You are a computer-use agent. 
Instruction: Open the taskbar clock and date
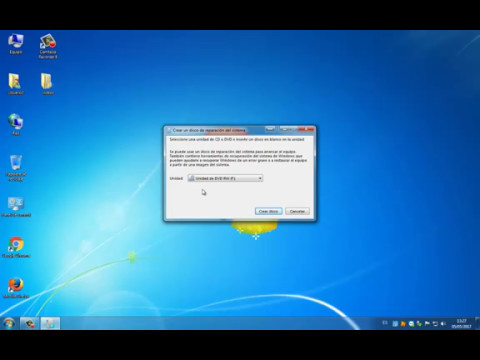pos(461,324)
